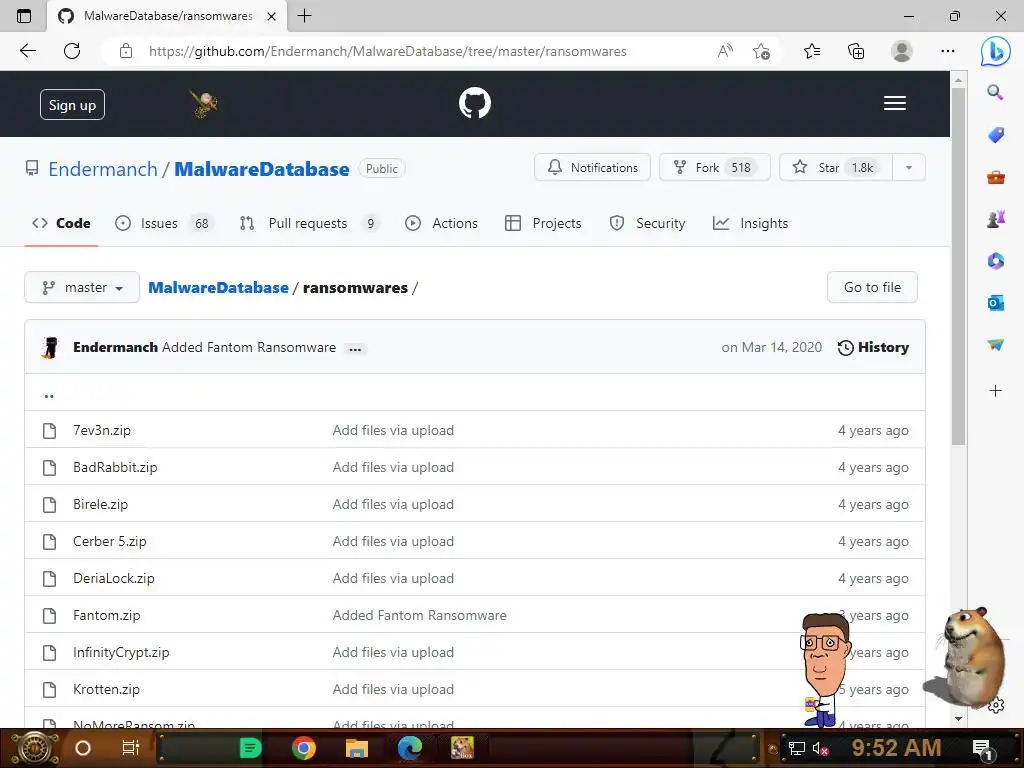Expand commit message ellipsis
Viewport: 1024px width, 768px height.
pos(355,349)
